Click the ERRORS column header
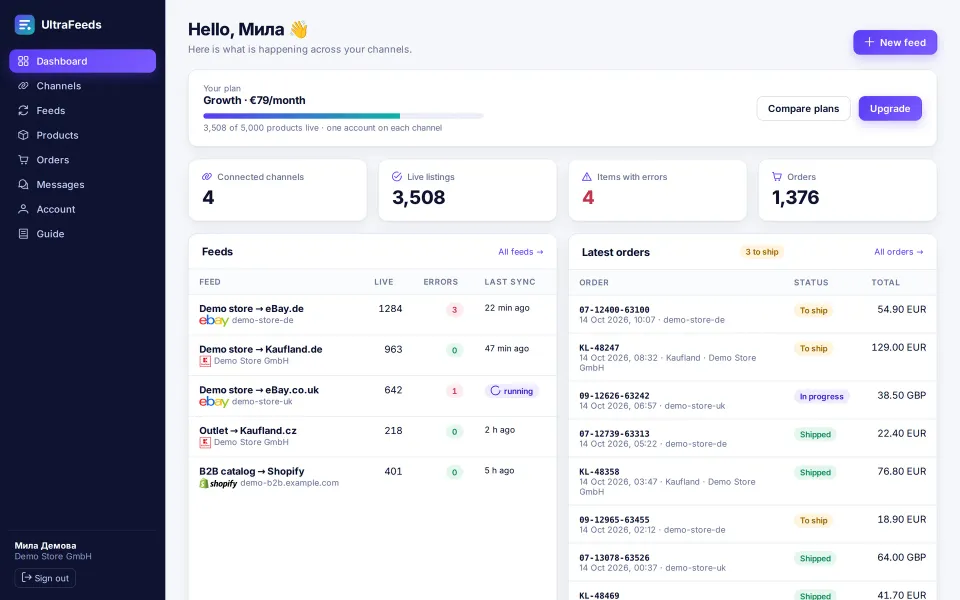Viewport: 960px width, 600px height. (440, 282)
